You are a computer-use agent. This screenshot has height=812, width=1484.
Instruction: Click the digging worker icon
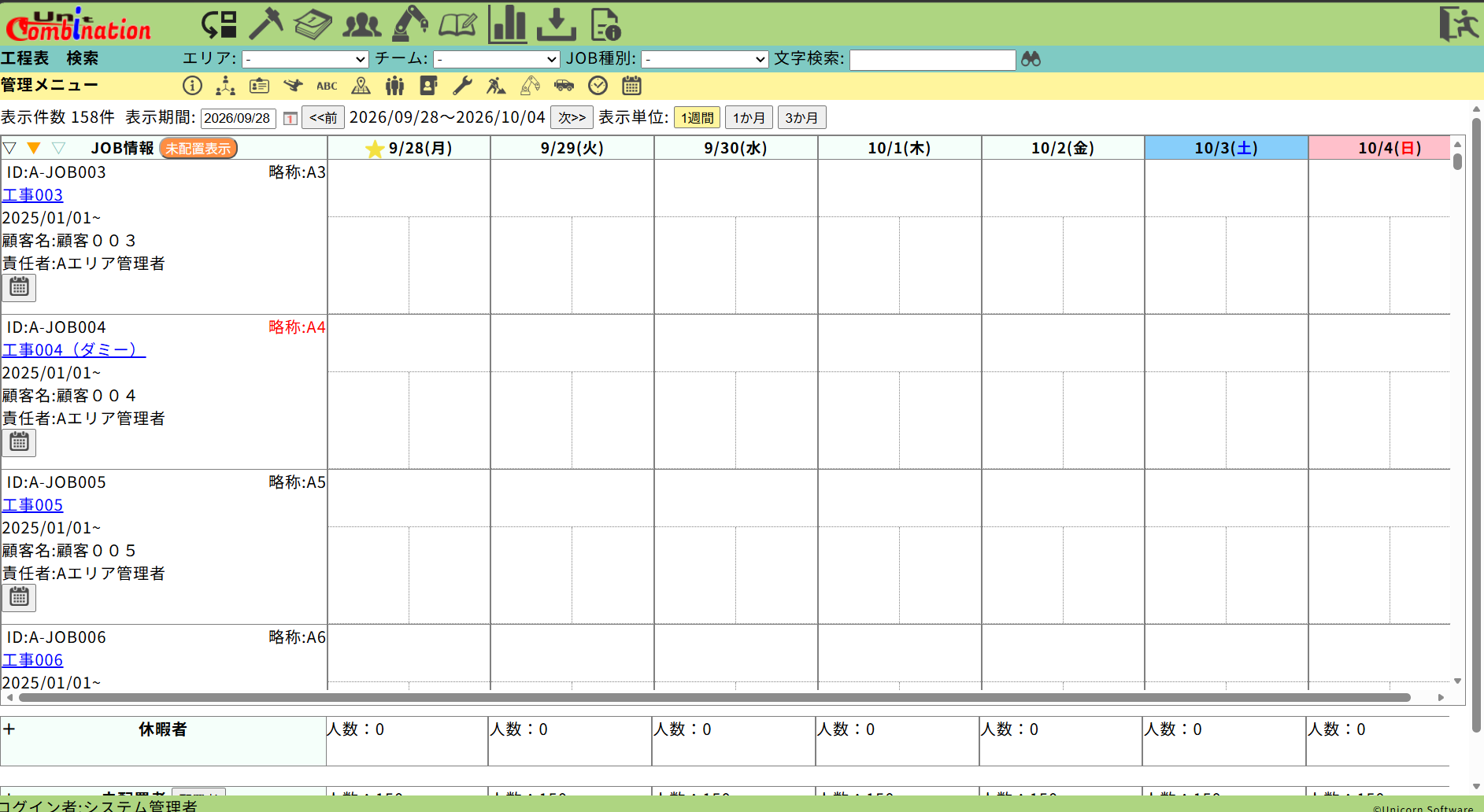496,86
